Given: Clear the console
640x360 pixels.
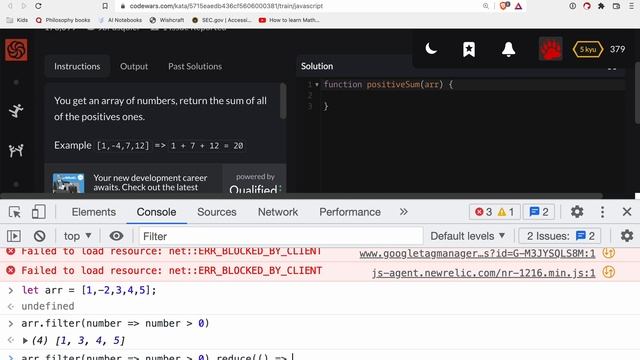Looking at the screenshot, I should pos(40,236).
